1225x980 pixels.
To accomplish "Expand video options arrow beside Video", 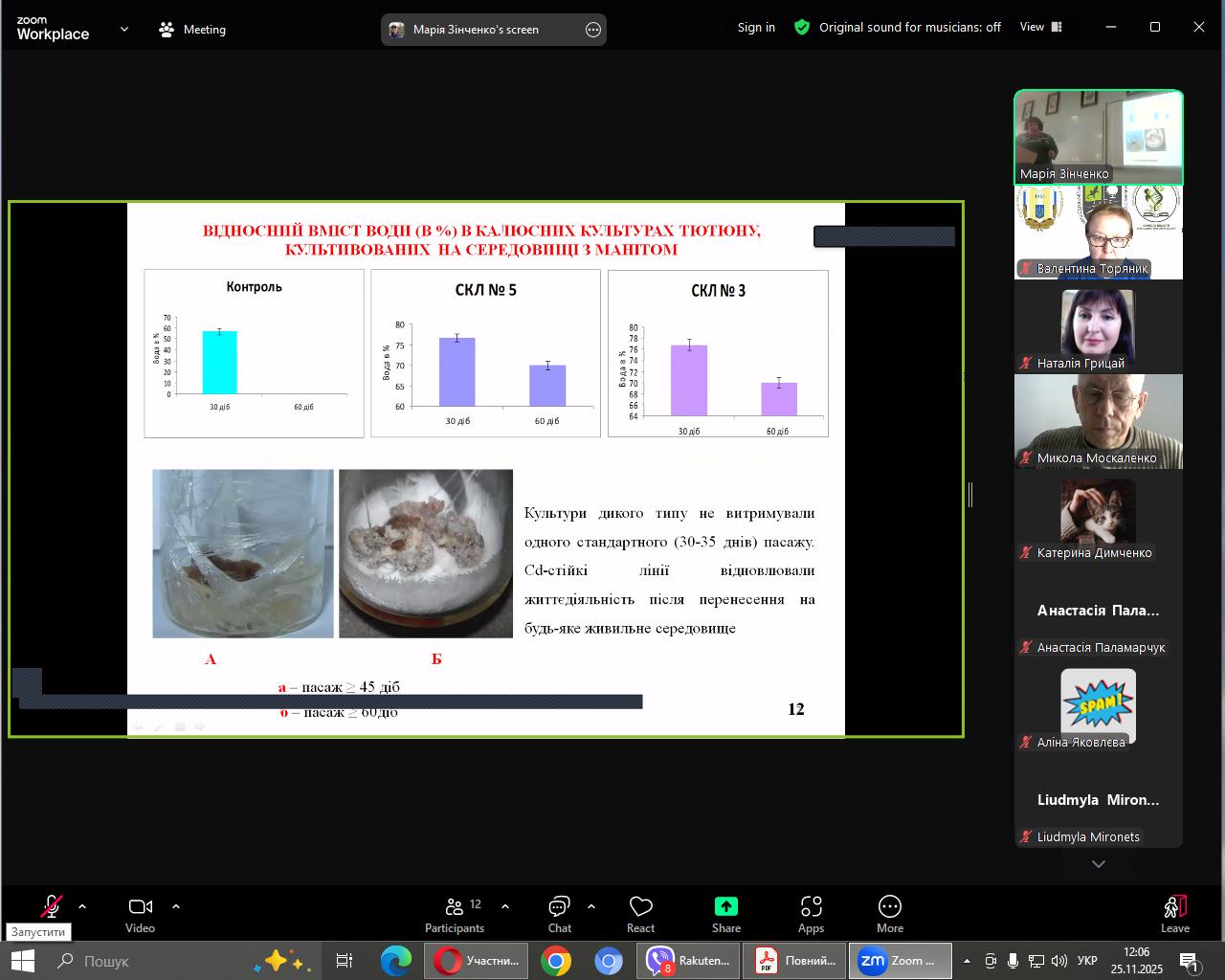I will click(176, 906).
